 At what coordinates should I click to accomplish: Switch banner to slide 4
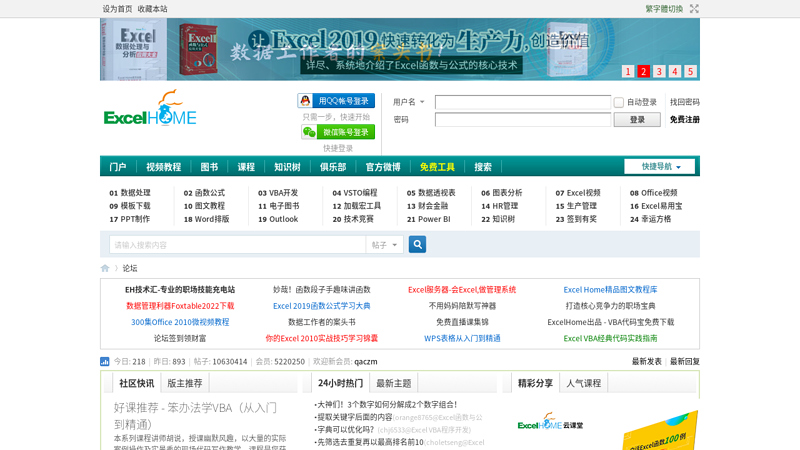pos(674,71)
